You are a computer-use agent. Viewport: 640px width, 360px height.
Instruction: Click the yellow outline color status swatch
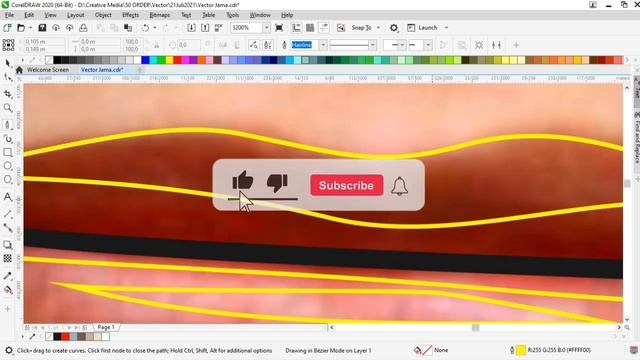(521, 350)
